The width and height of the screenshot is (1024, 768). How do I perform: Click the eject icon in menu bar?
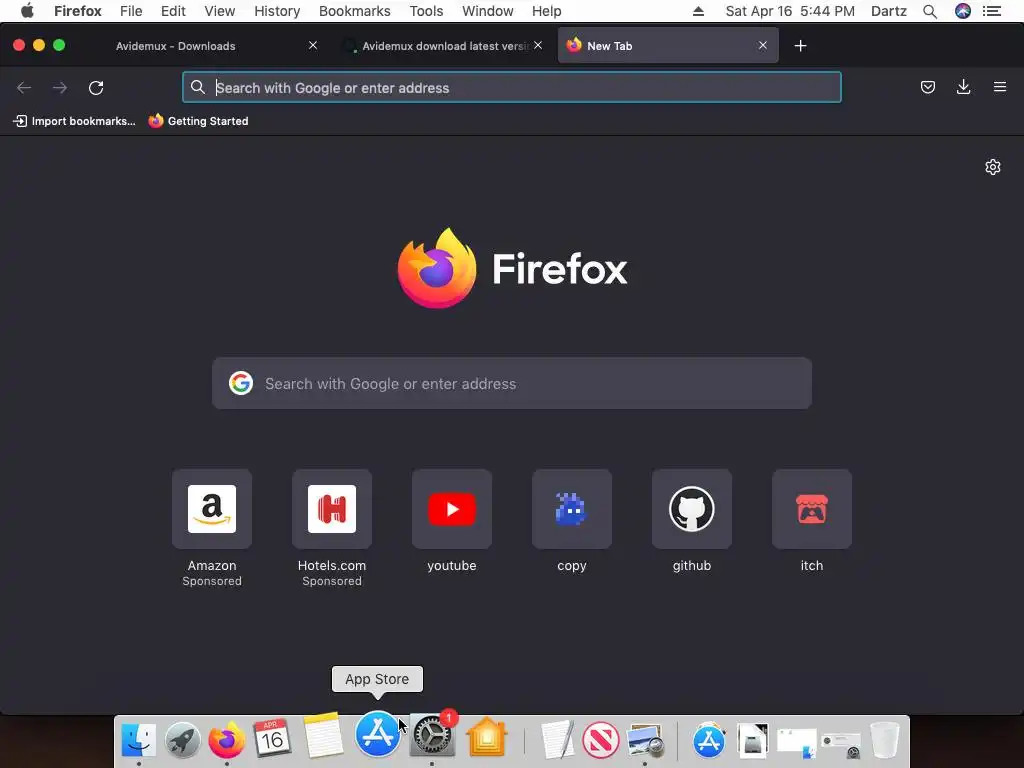click(x=699, y=11)
